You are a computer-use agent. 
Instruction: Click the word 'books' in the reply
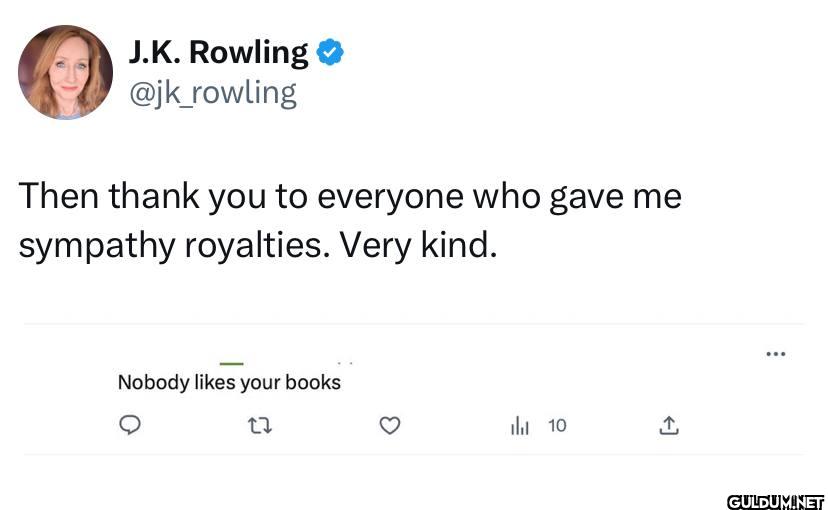point(313,382)
